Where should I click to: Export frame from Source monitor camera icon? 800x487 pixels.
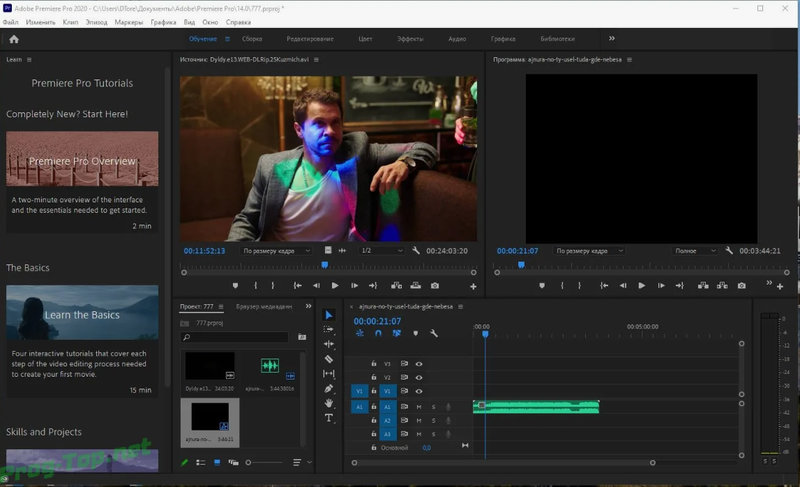coord(435,286)
